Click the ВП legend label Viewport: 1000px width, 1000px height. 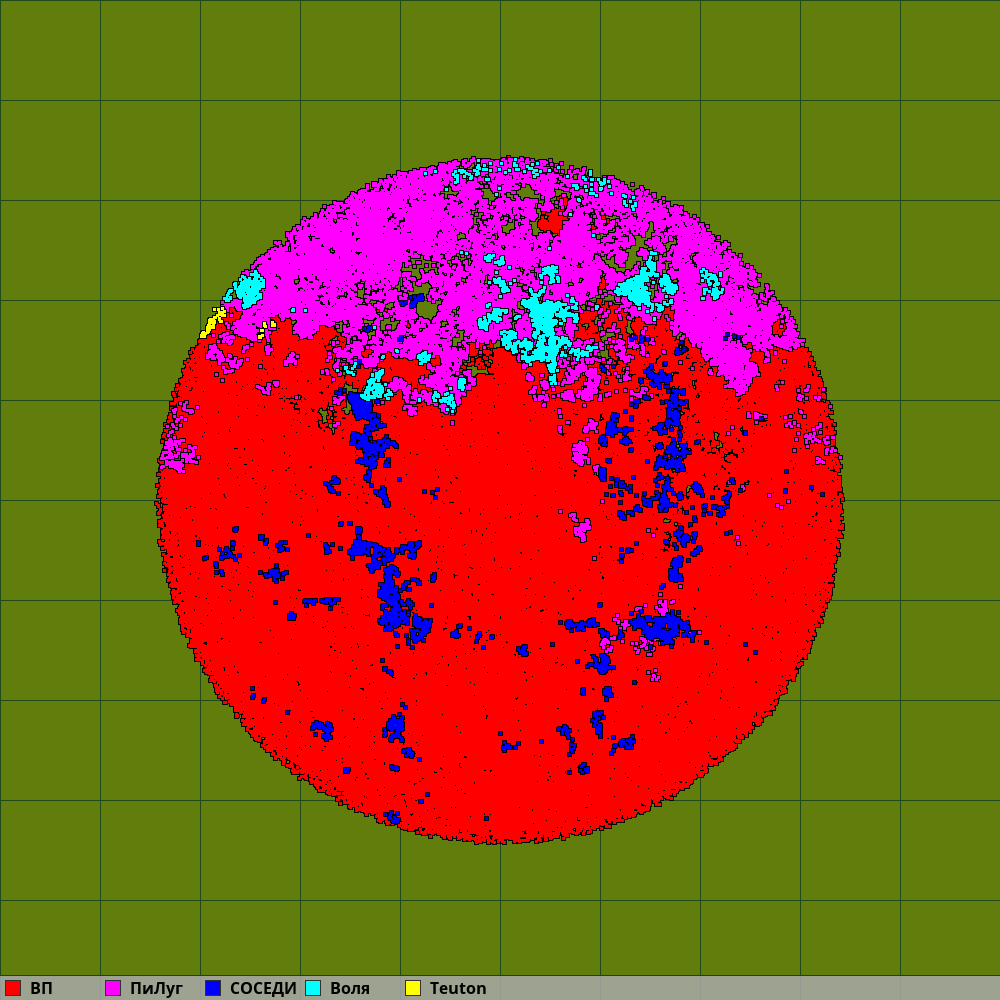point(41,988)
